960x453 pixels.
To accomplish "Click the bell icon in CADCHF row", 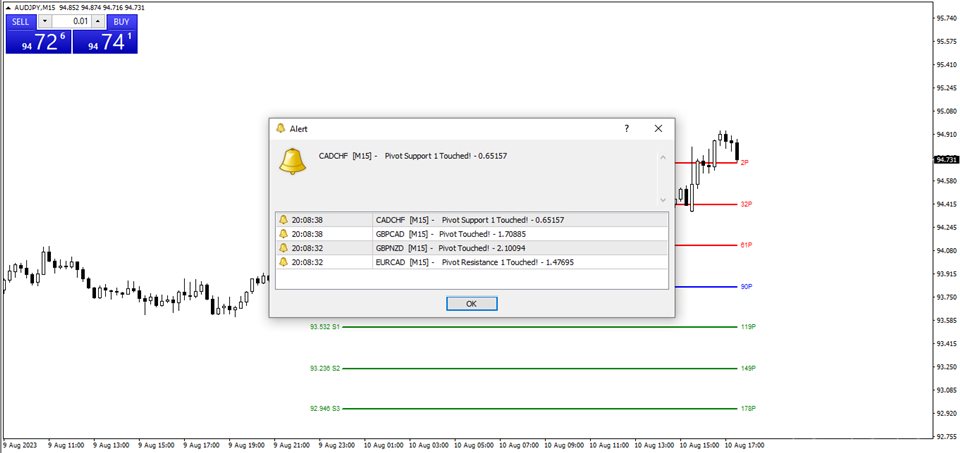I will 283,219.
